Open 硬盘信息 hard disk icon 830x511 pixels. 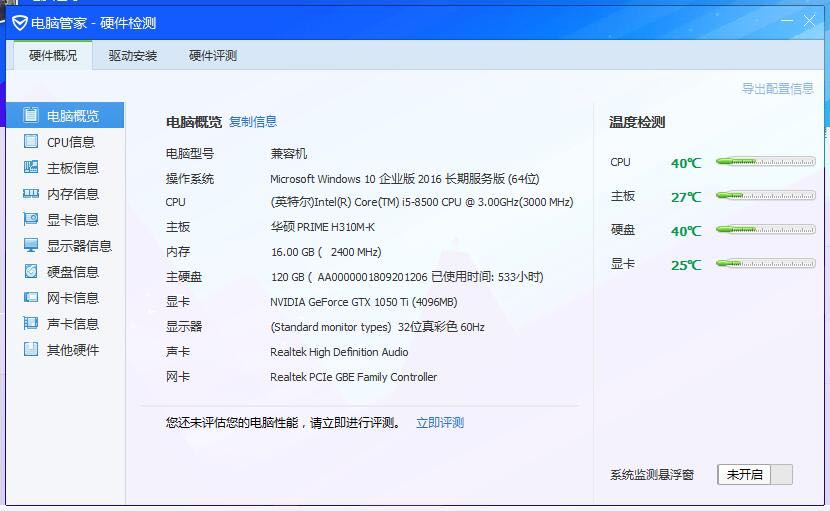[31, 271]
